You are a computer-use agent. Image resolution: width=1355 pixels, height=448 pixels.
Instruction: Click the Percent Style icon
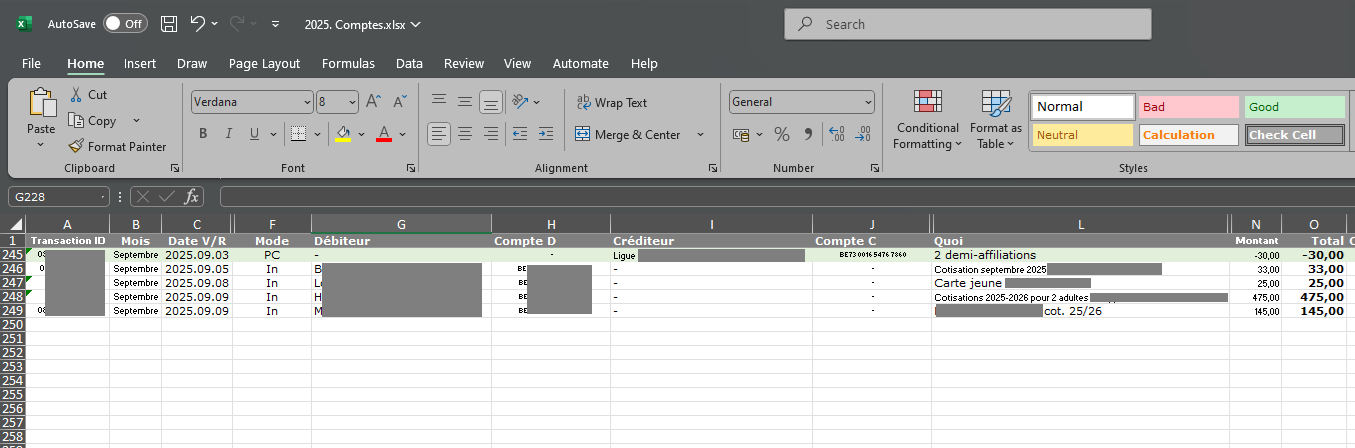click(782, 134)
